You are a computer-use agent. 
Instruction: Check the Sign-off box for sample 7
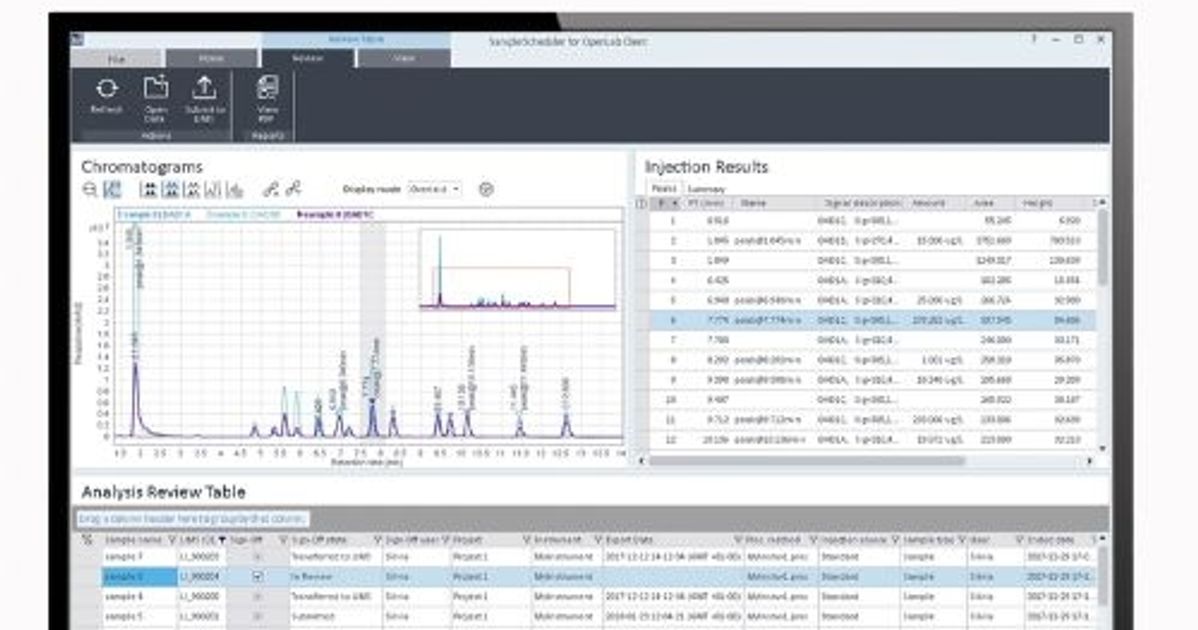pyautogui.click(x=256, y=555)
